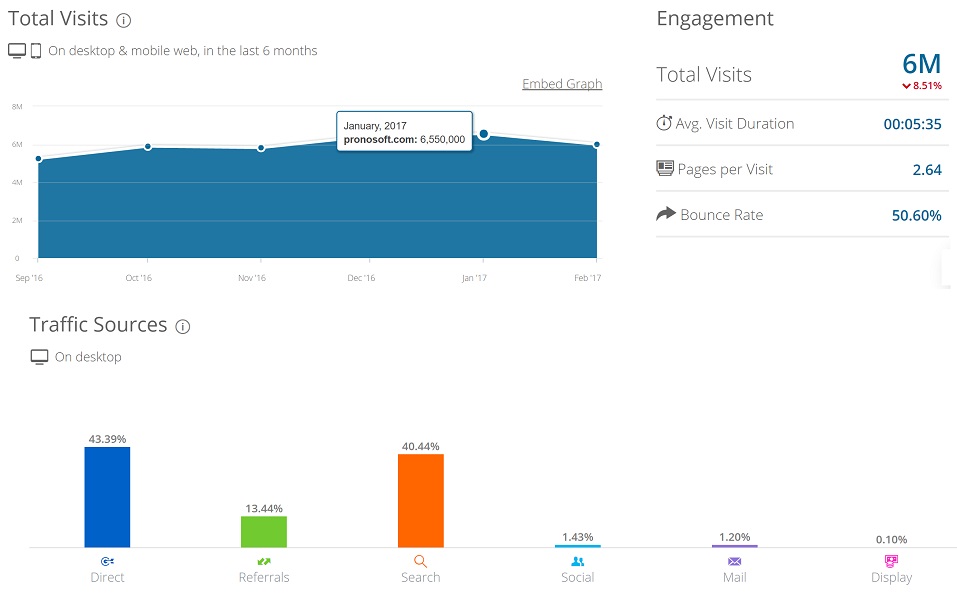Click the 8.51% change value
This screenshot has height=611, width=957.
tap(927, 86)
